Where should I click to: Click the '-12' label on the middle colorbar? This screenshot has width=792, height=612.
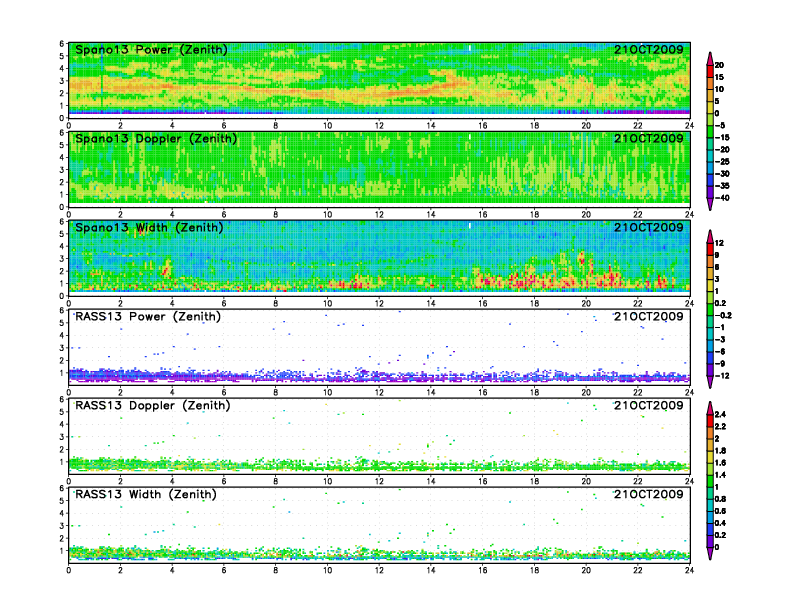coord(722,376)
